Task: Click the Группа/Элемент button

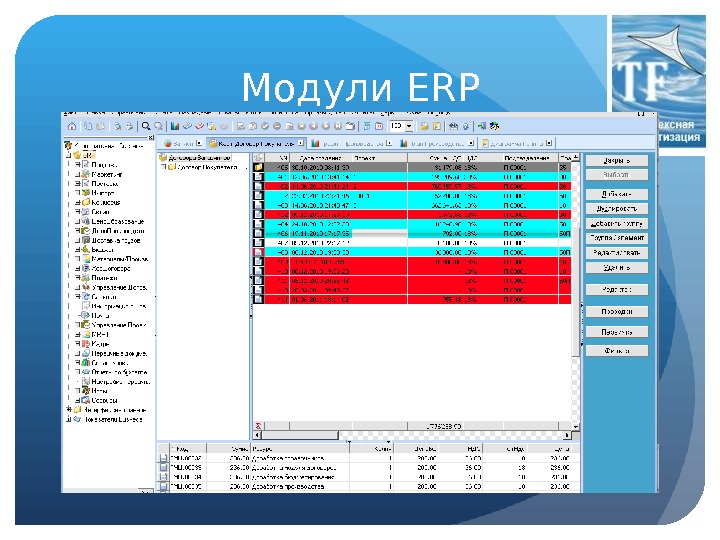Action: (617, 238)
